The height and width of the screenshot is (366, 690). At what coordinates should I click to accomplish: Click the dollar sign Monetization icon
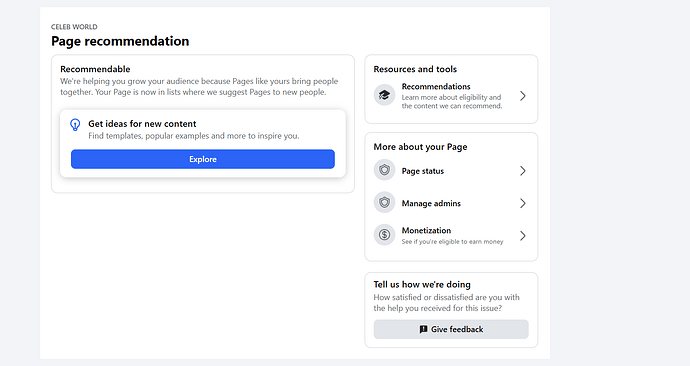pos(384,235)
